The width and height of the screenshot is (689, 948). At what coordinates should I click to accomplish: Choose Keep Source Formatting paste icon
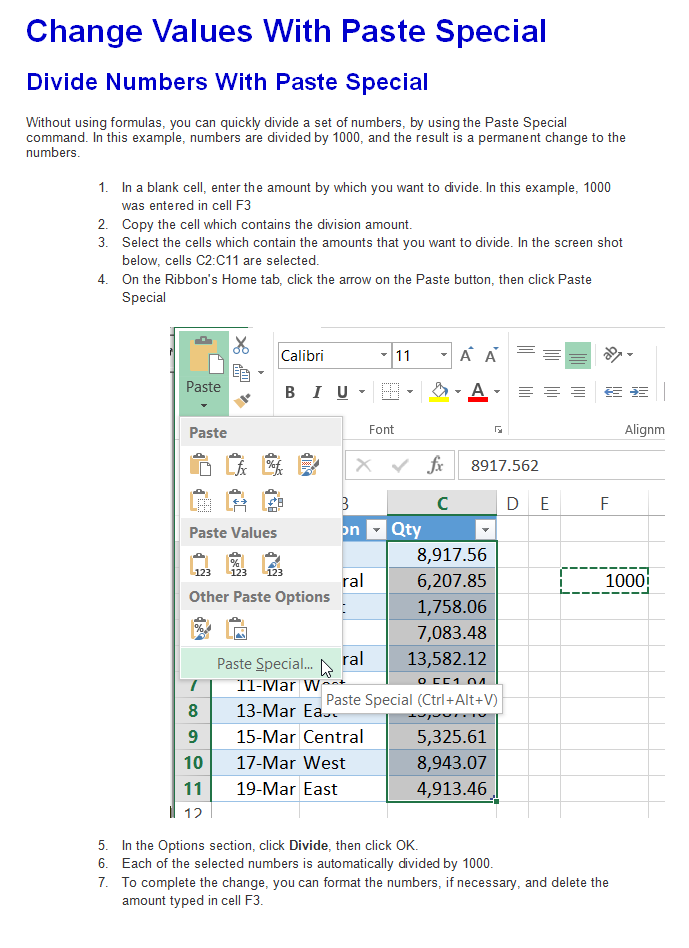(x=308, y=466)
